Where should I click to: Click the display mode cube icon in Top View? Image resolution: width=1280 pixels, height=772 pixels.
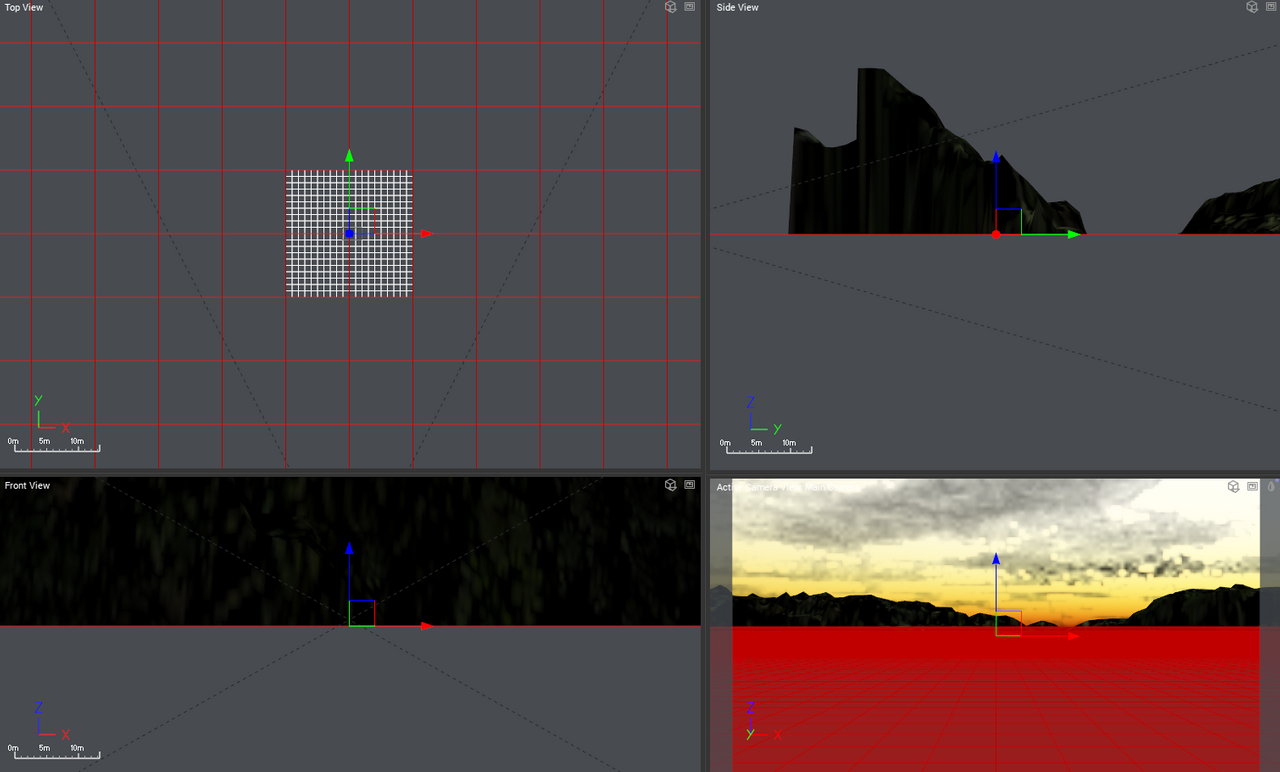671,7
